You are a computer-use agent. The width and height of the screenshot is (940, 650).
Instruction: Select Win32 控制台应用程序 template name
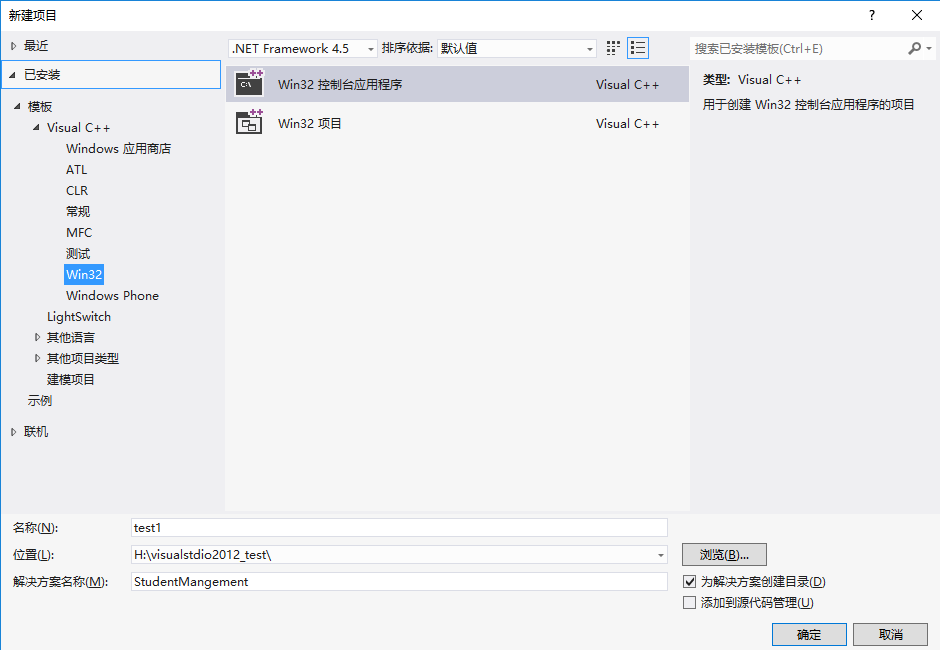click(340, 85)
